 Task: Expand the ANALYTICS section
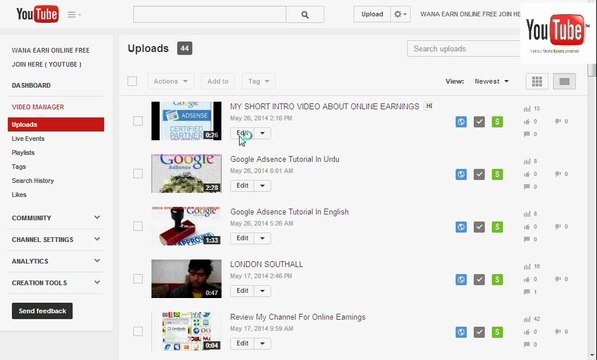click(x=56, y=261)
